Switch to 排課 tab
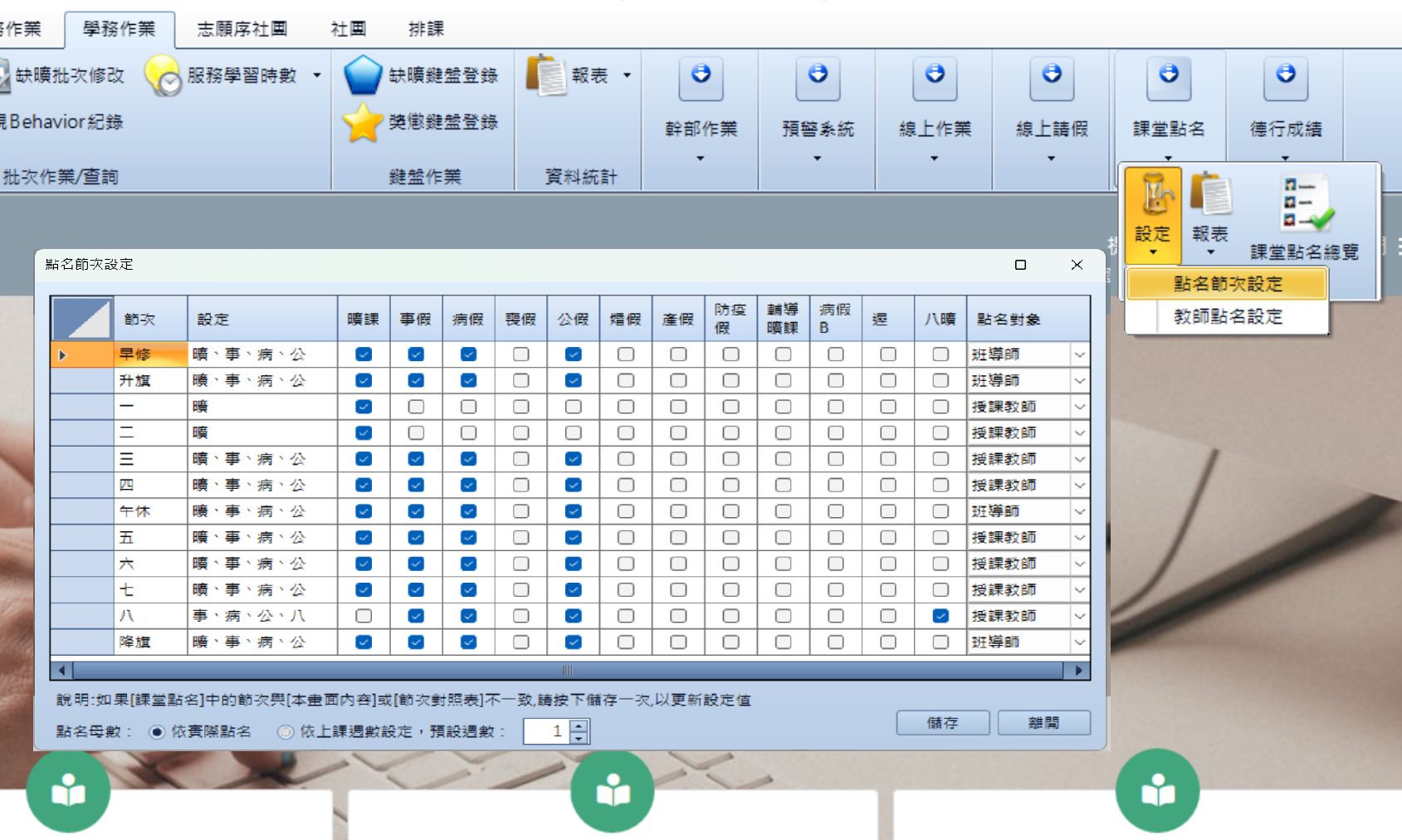The width and height of the screenshot is (1402, 840). [427, 29]
